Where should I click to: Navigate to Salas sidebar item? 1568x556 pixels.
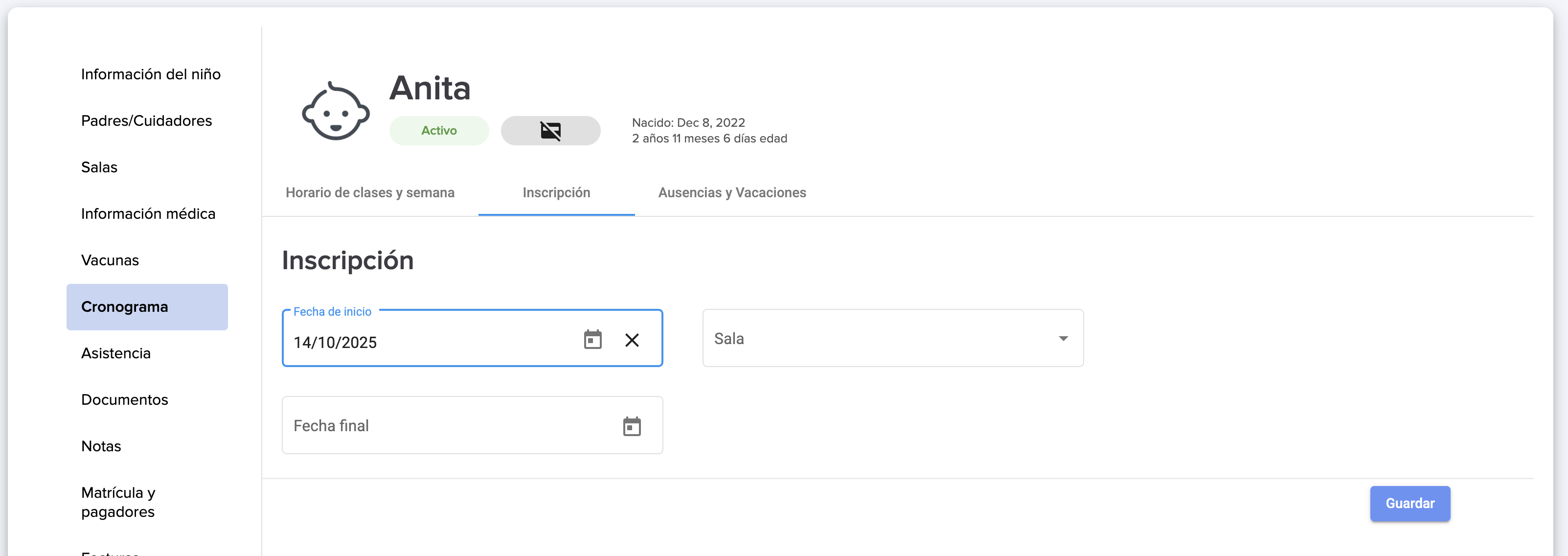(x=99, y=167)
